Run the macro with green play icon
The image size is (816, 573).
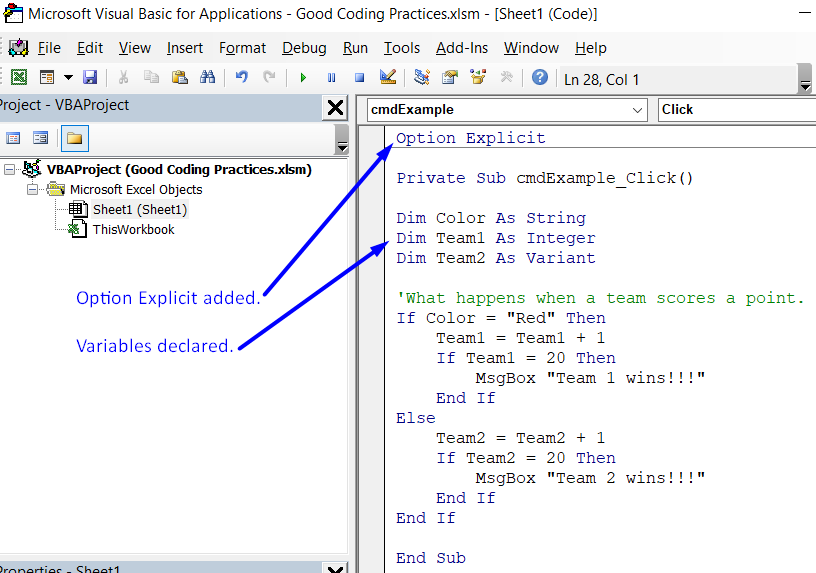tap(303, 78)
